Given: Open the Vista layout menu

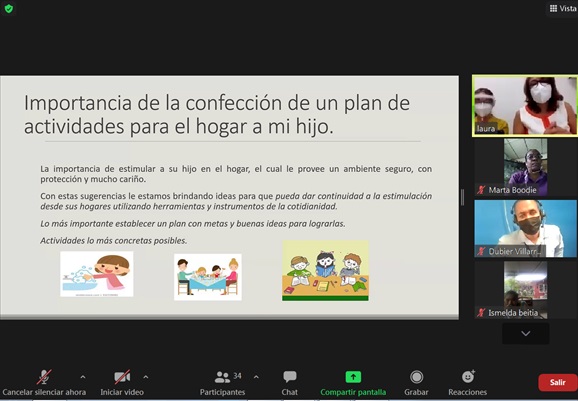Looking at the screenshot, I should (563, 8).
